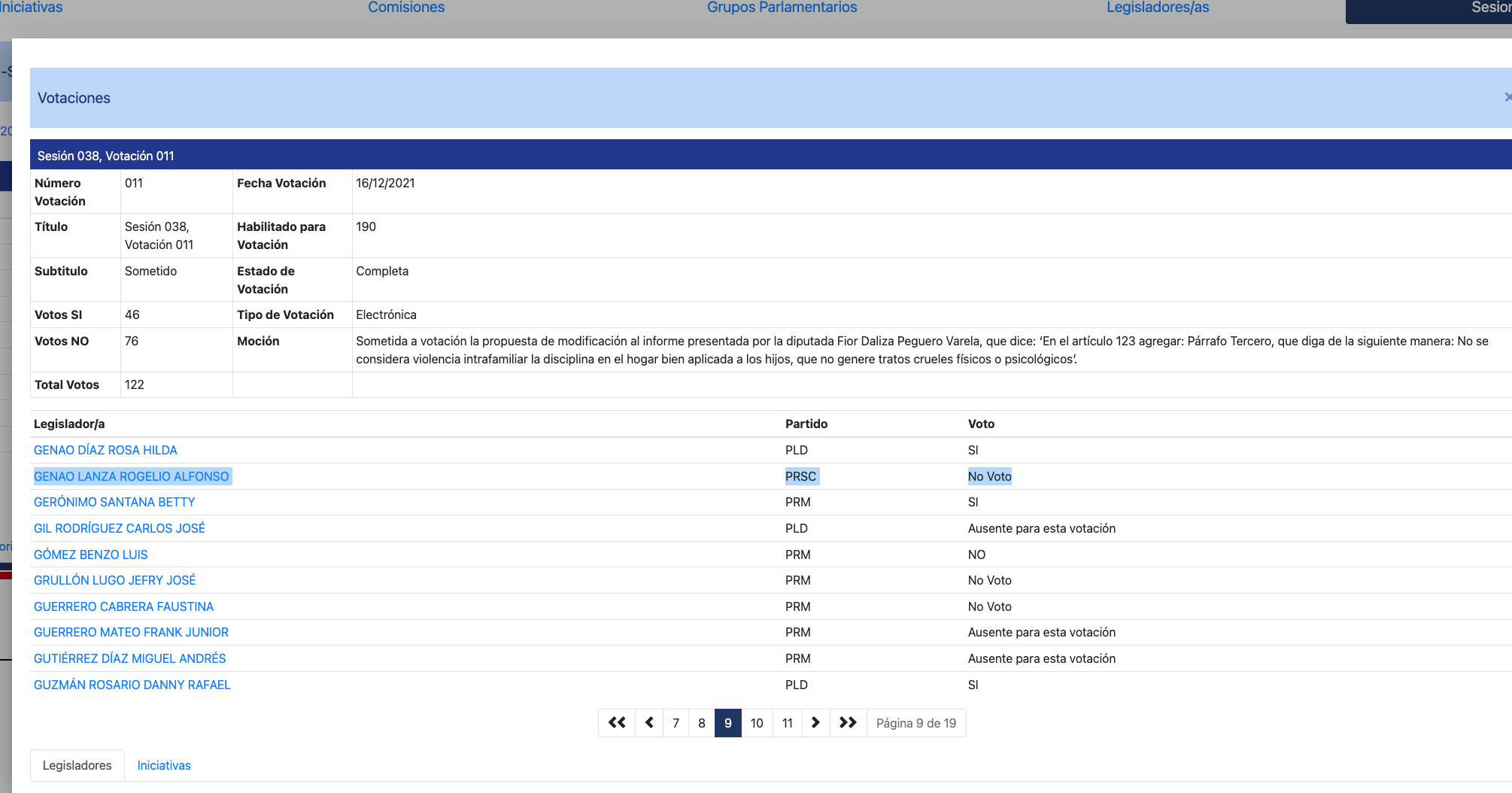Switch to the Iniciativas tab at bottom
The image size is (1512, 793).
(164, 765)
